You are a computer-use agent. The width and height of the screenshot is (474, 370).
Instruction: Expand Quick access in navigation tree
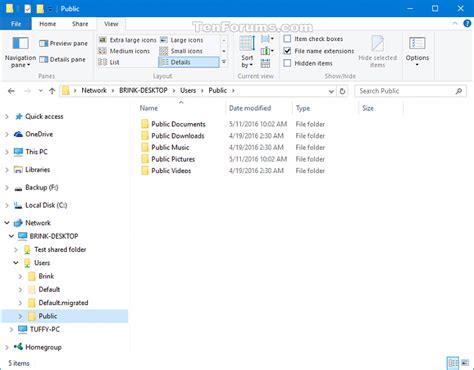pyautogui.click(x=7, y=117)
